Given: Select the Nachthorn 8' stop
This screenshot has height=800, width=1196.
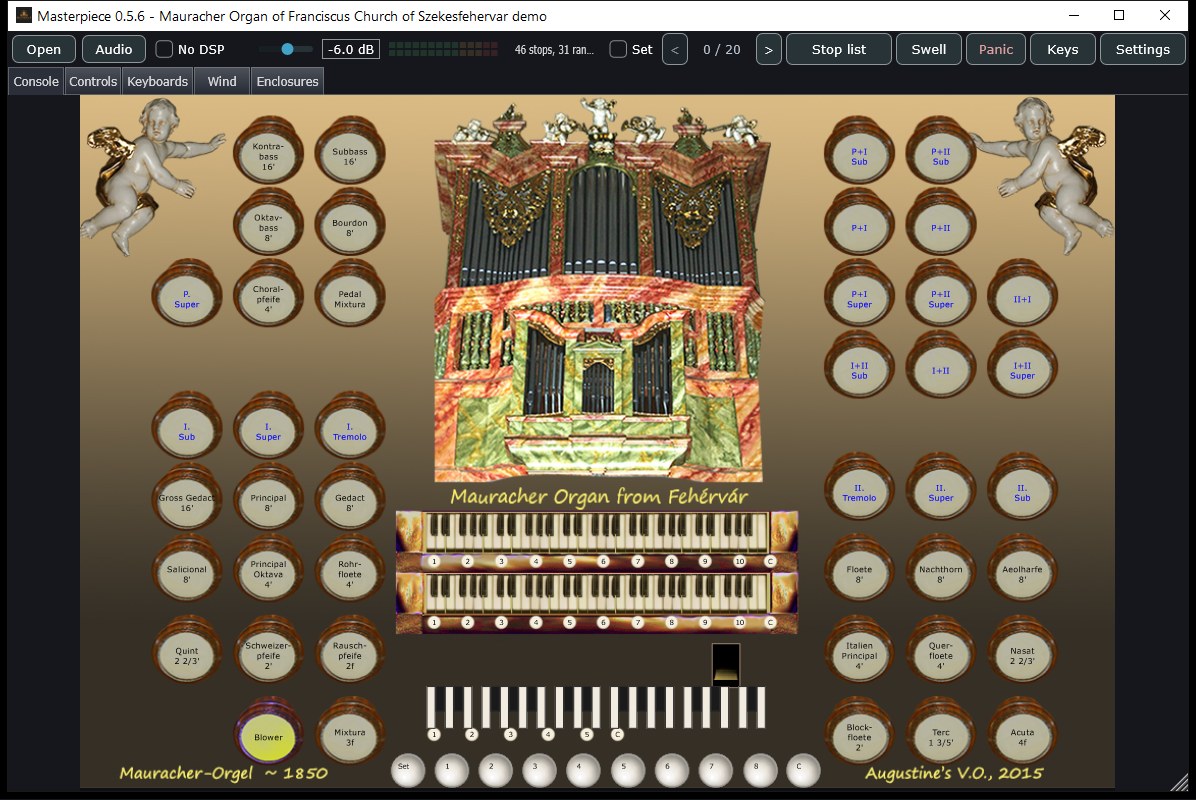Looking at the screenshot, I should tap(940, 573).
